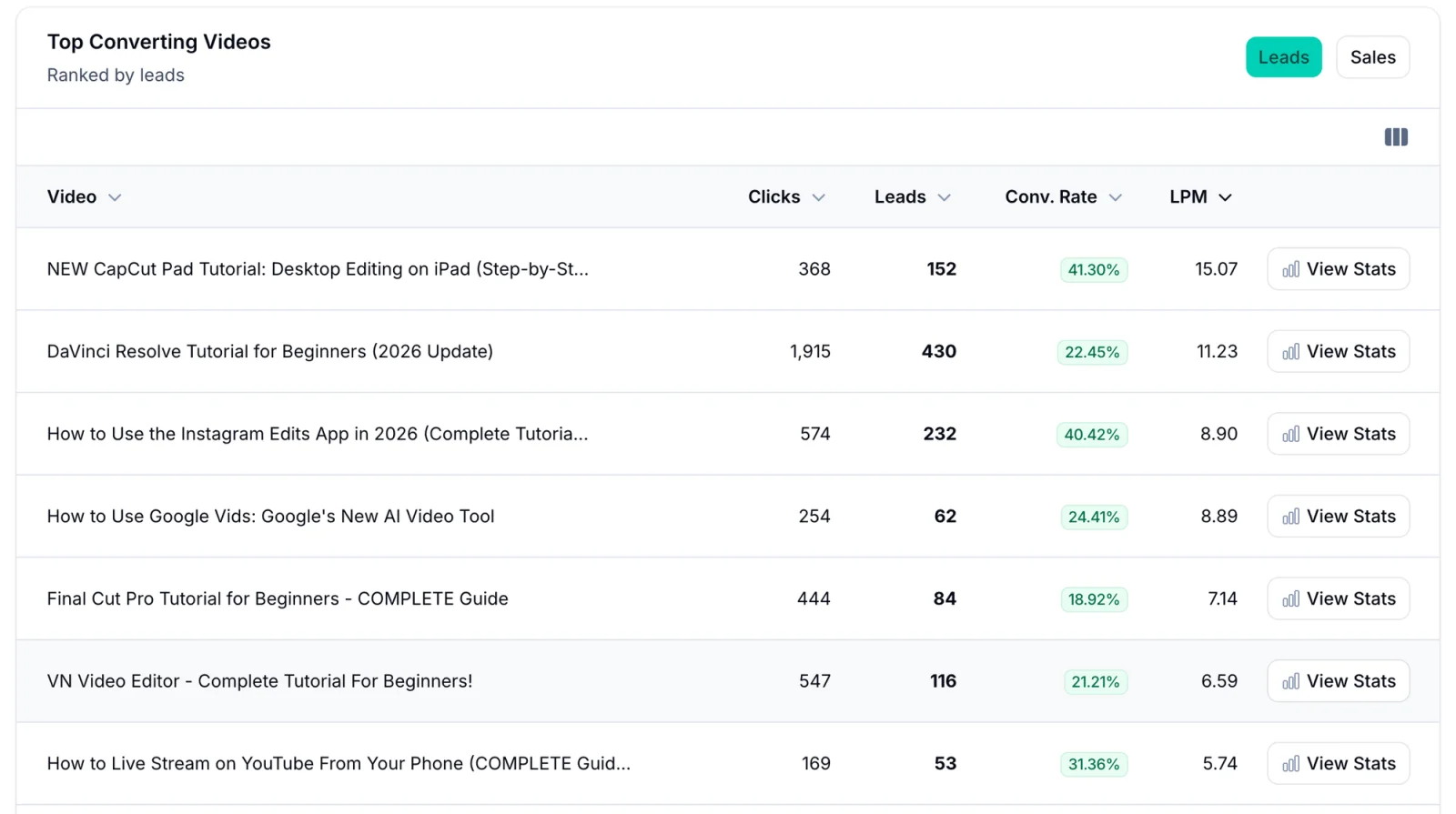Click the 11.23 LPM value
Viewport: 1456px width, 814px height.
pos(1217,351)
